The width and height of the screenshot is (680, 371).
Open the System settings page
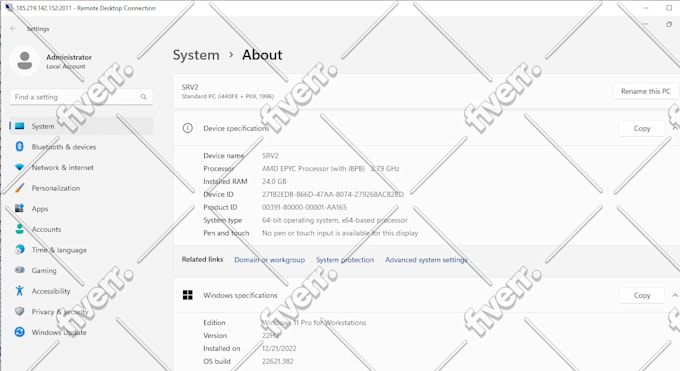click(81, 126)
